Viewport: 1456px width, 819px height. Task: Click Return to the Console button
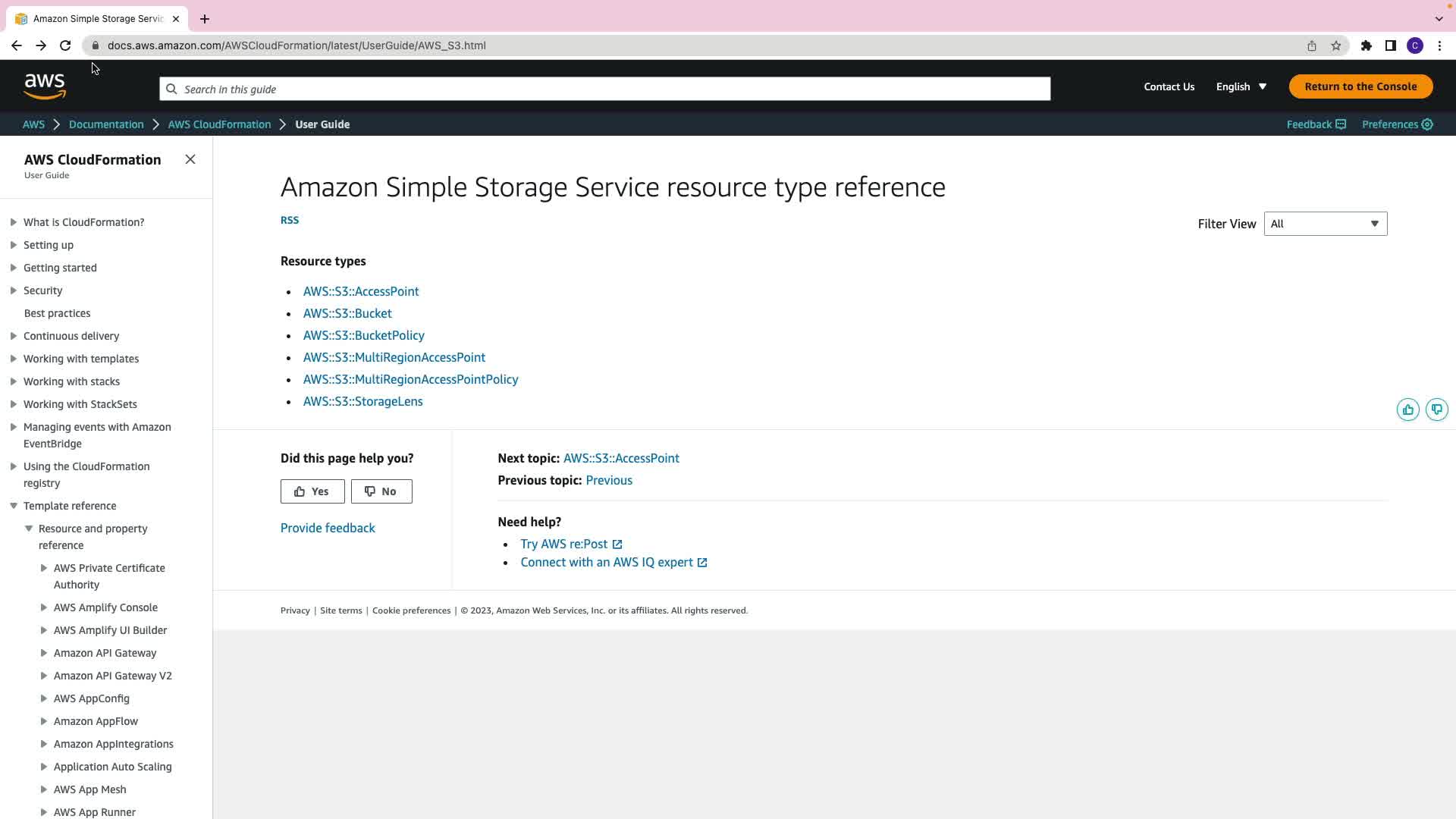[x=1360, y=86]
